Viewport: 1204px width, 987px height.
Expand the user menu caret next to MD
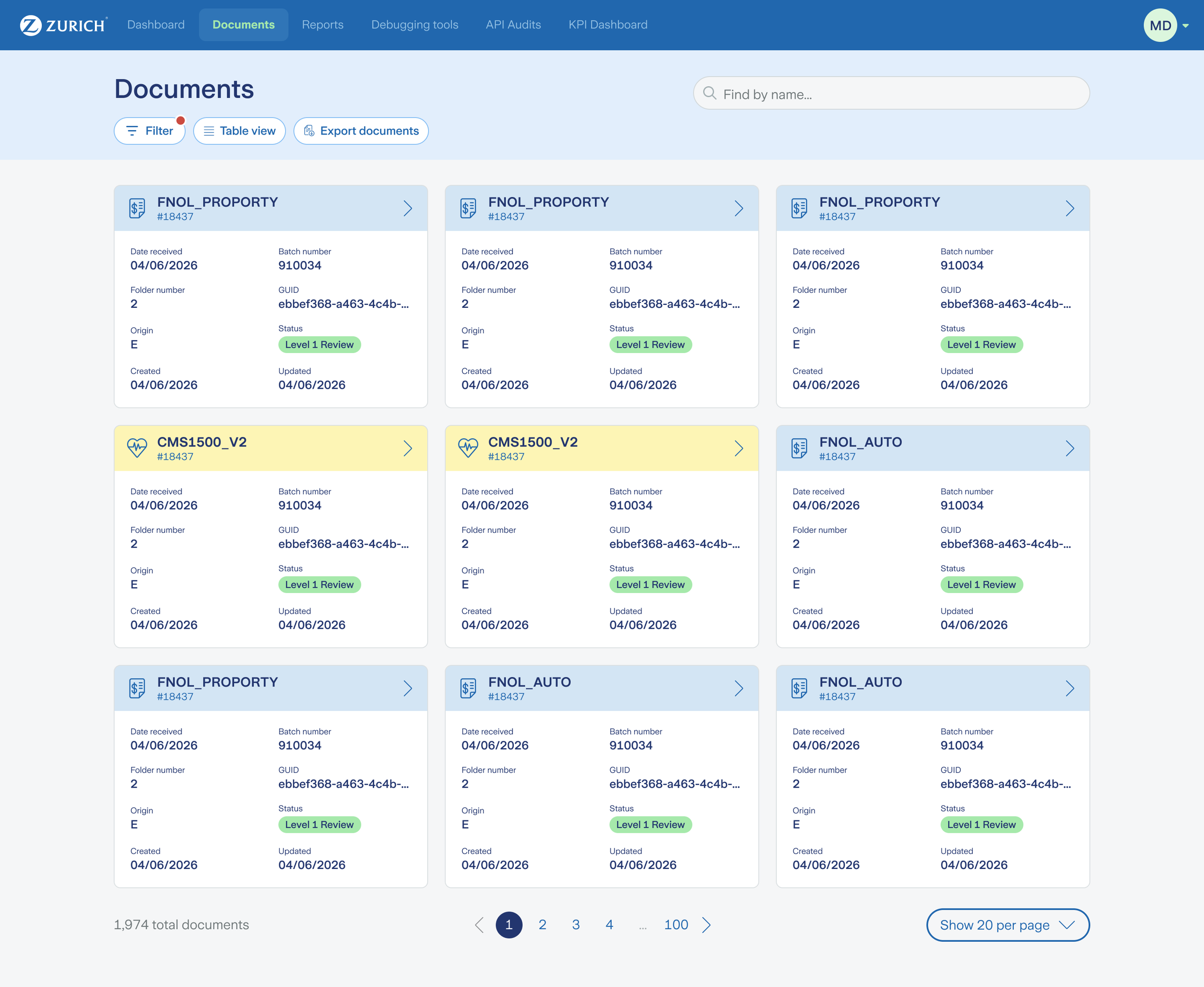(1186, 26)
